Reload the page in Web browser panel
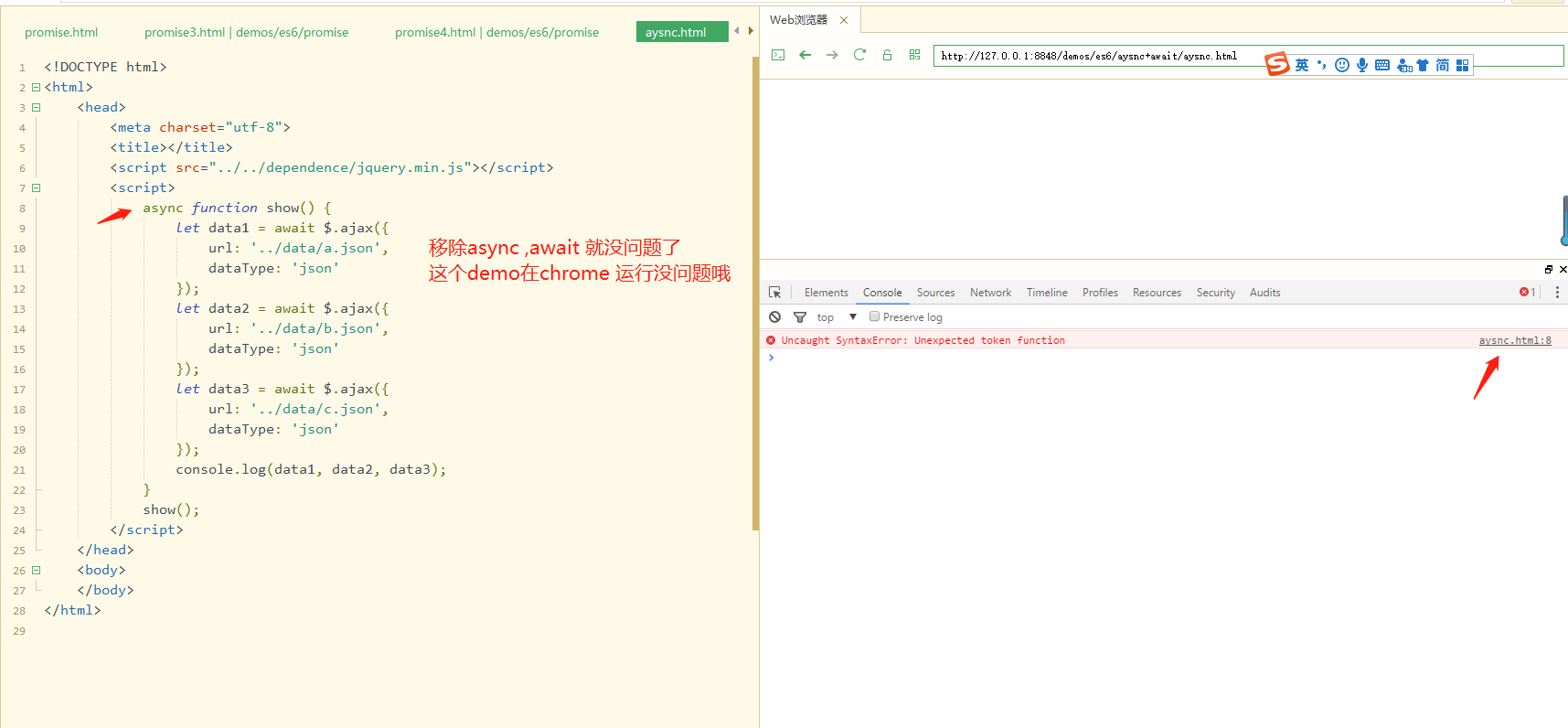The width and height of the screenshot is (1568, 728). (859, 55)
